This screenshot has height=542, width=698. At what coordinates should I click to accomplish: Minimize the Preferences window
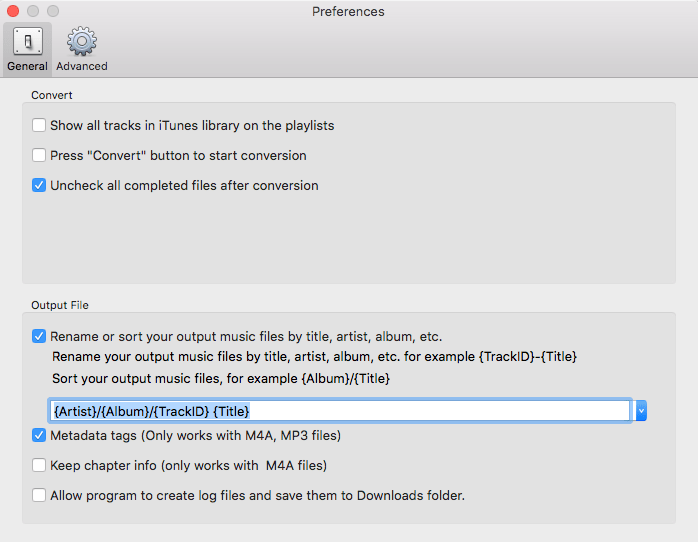click(33, 11)
